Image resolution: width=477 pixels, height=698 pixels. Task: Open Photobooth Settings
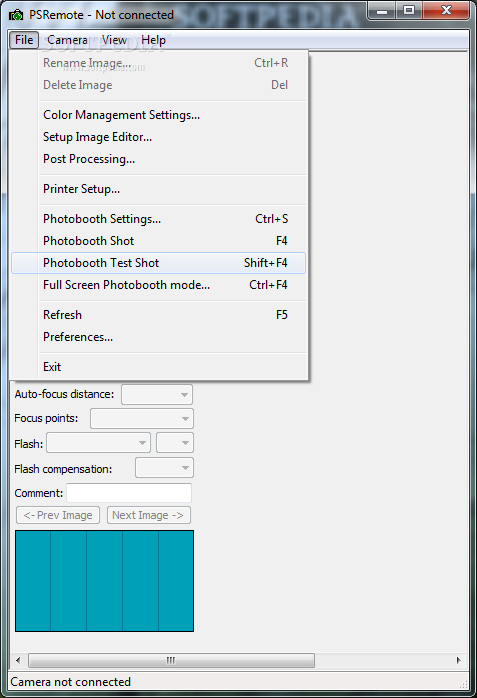pos(158,219)
